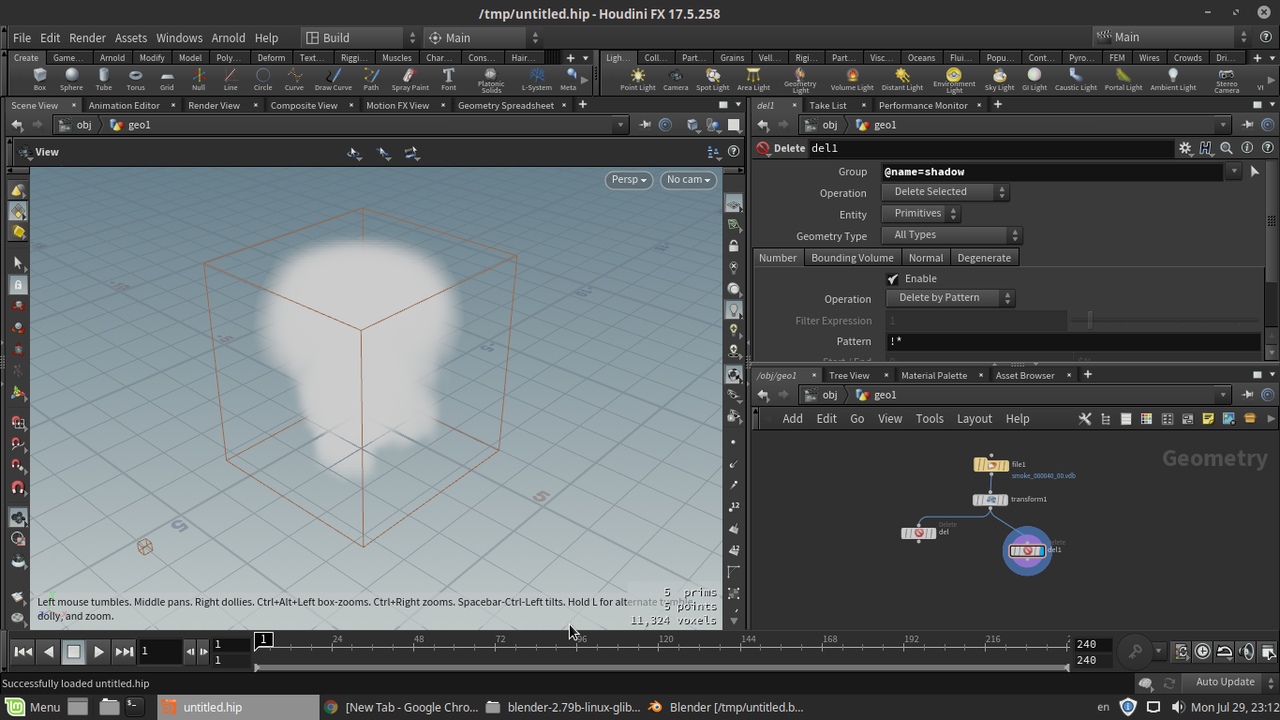Select the Sphere shelf tool
Screen dimensions: 1280x720
tap(71, 79)
